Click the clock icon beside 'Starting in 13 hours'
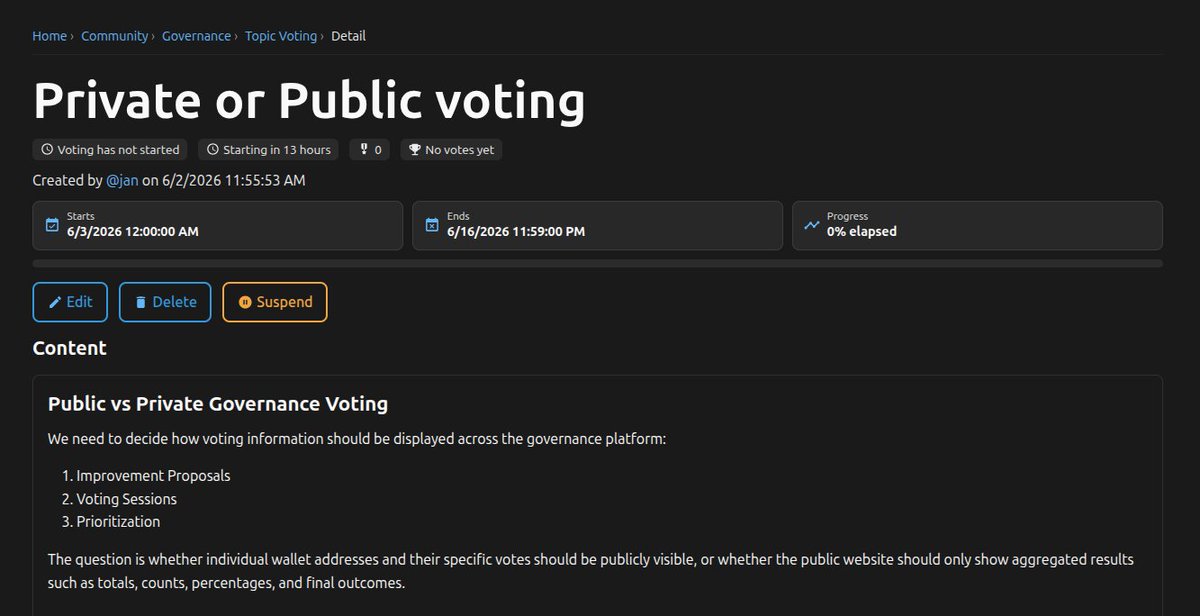Screen dimensions: 1200x616 pos(213,150)
